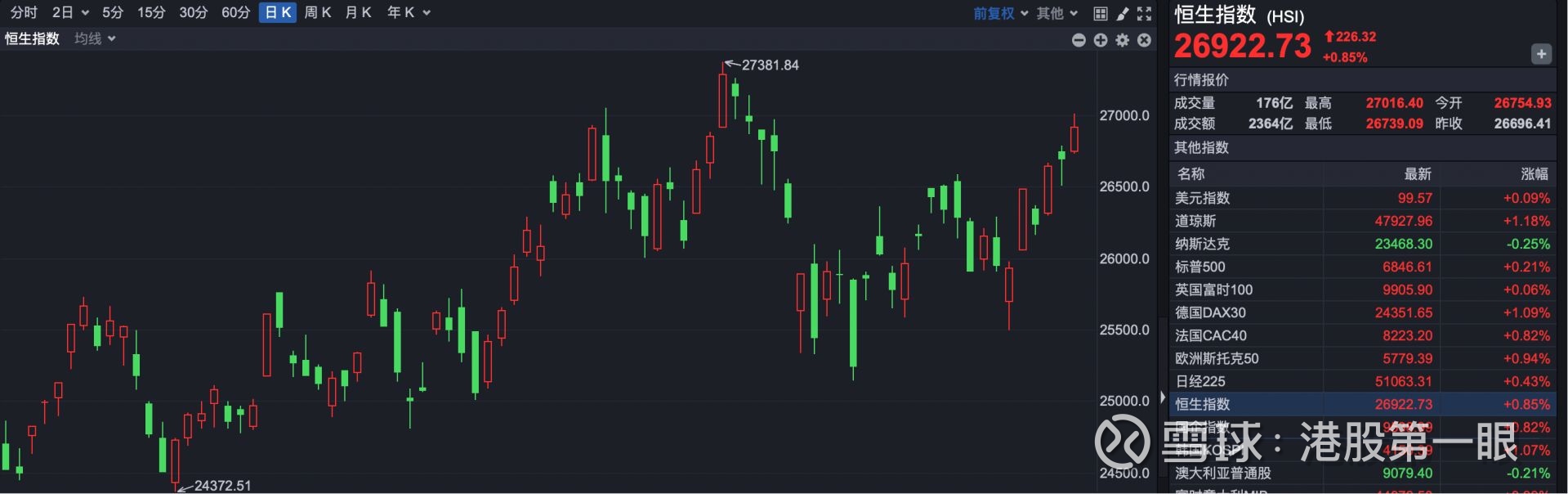Enter fullscreen chart mode
The image size is (1568, 494).
click(x=1144, y=13)
